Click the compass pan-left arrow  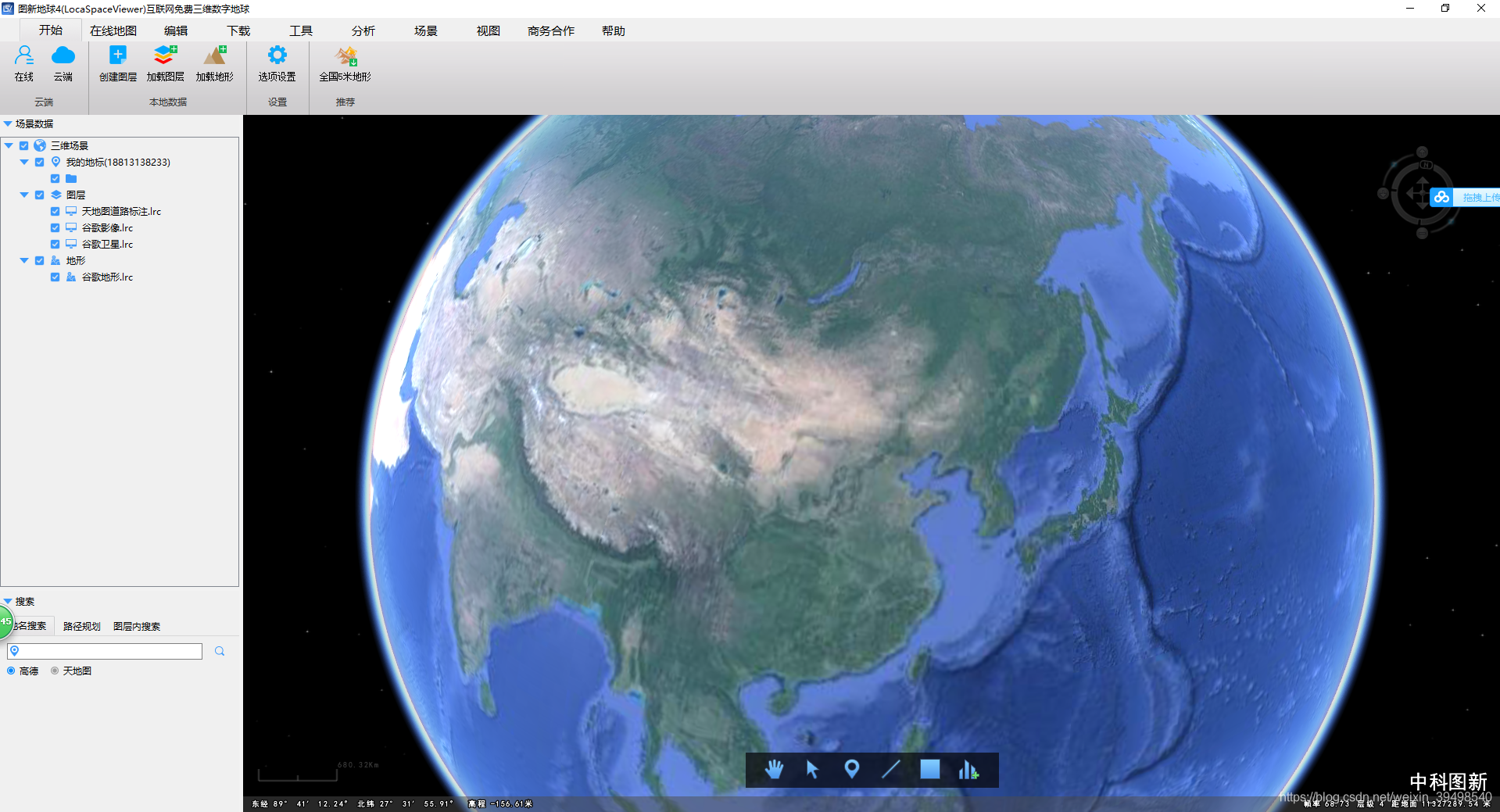pos(1409,193)
